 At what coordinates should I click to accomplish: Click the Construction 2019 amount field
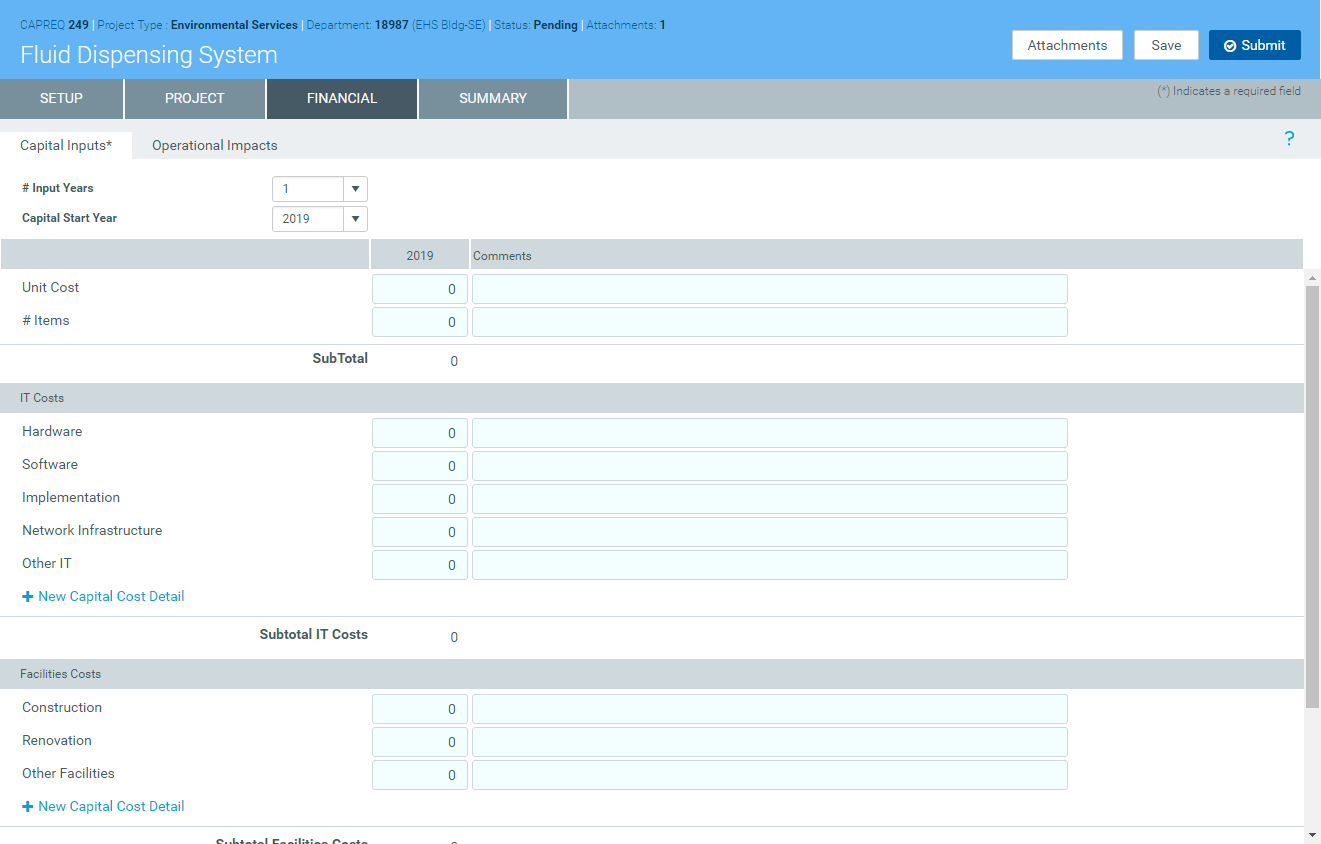(x=419, y=709)
